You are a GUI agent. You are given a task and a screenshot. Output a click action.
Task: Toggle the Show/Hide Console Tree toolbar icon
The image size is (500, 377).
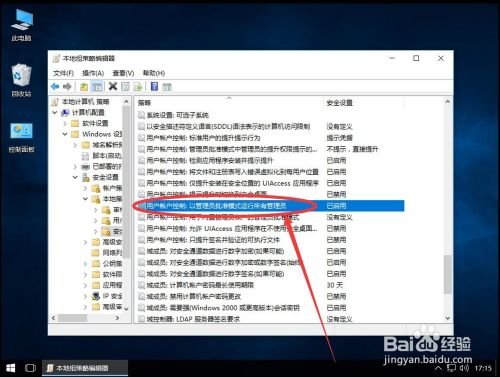tap(97, 87)
